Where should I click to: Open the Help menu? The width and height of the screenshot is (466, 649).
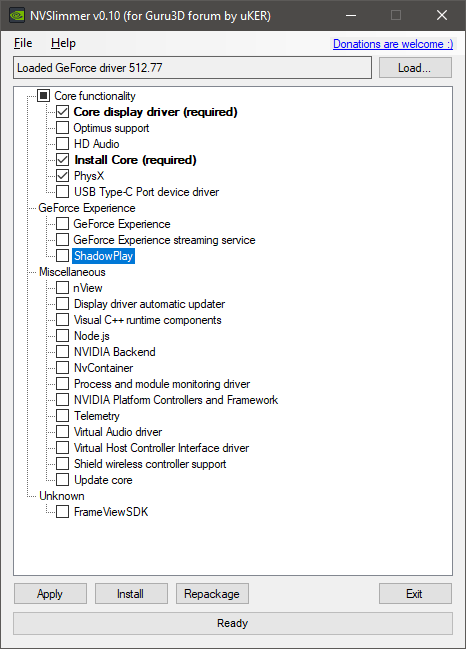tap(63, 43)
